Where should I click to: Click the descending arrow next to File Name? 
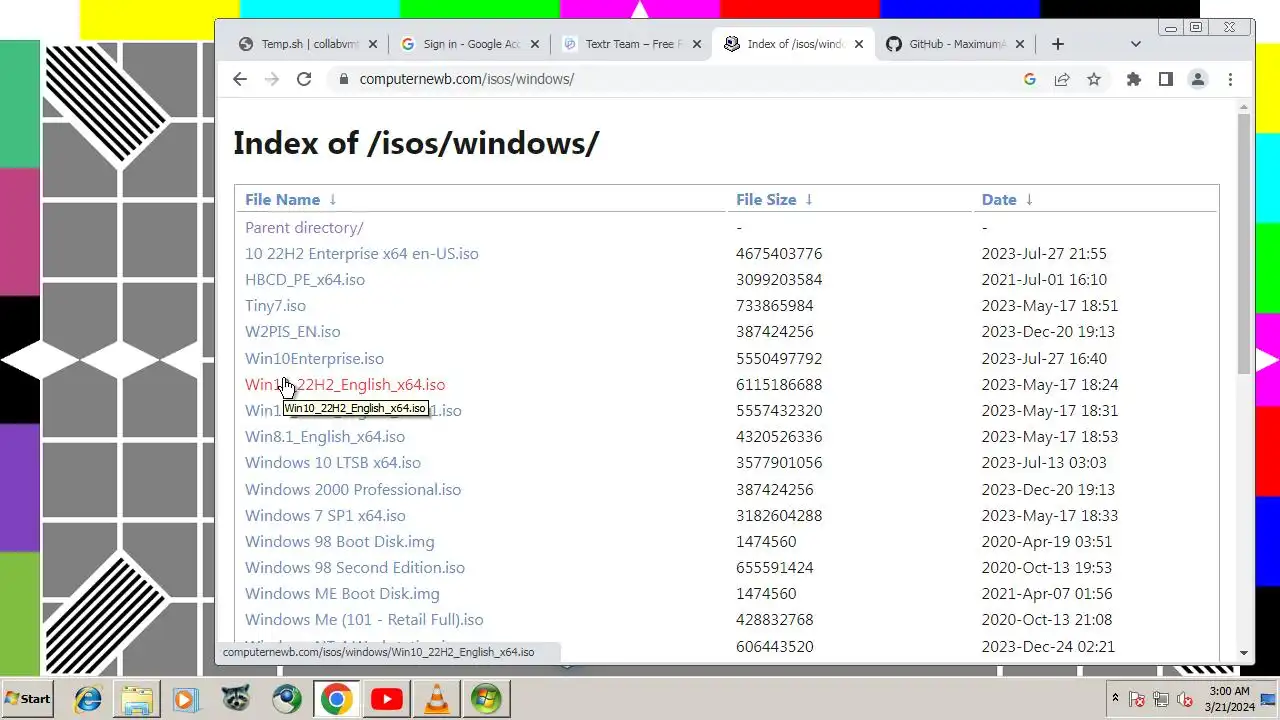point(333,200)
